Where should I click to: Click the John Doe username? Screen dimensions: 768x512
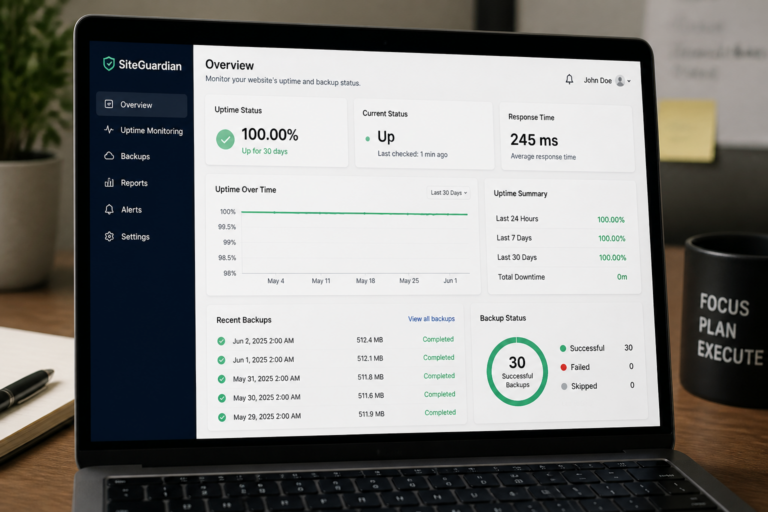point(598,80)
